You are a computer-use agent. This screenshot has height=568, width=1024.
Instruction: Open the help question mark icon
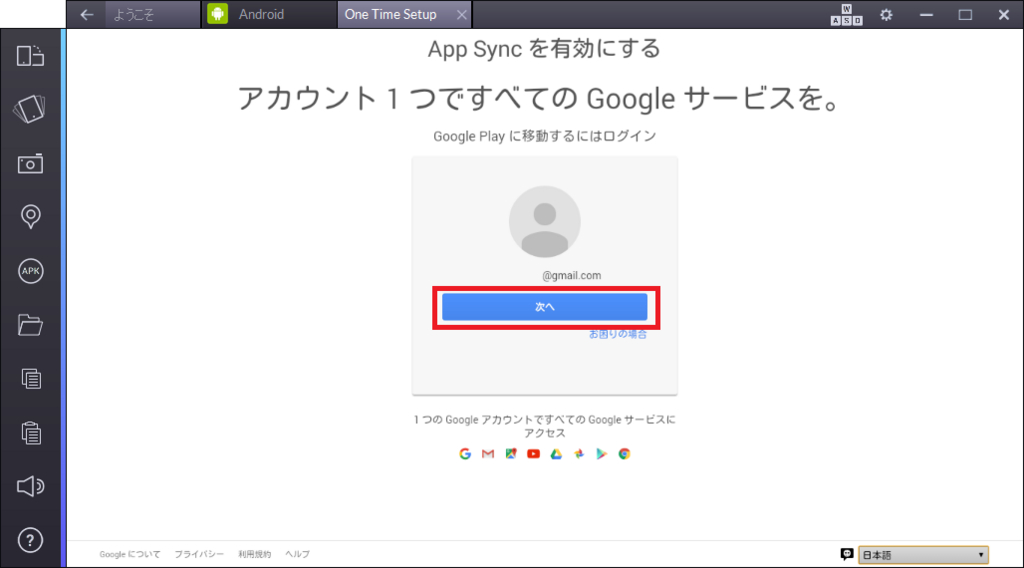tap(31, 541)
